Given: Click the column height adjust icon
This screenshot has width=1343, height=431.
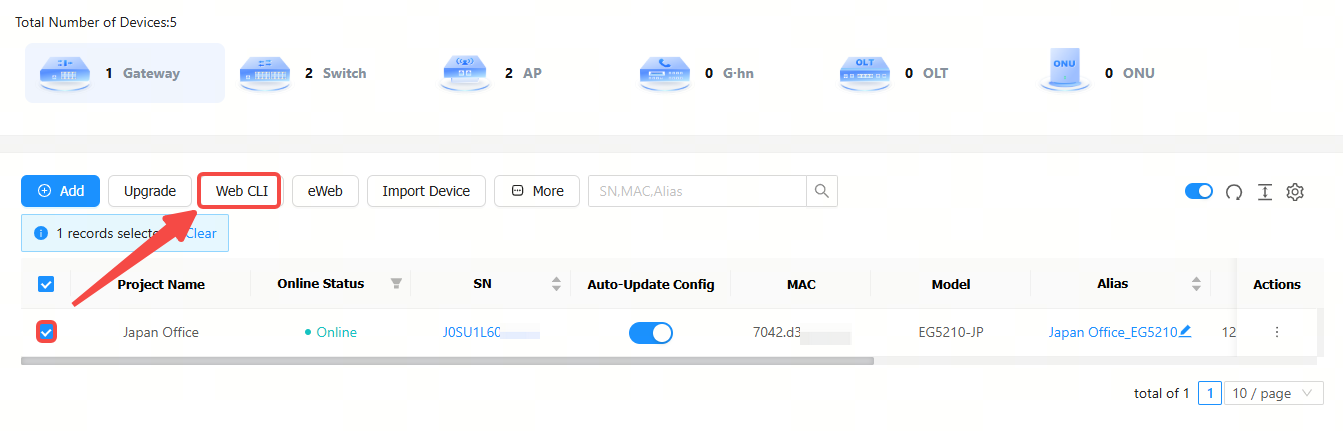Looking at the screenshot, I should coord(1264,192).
